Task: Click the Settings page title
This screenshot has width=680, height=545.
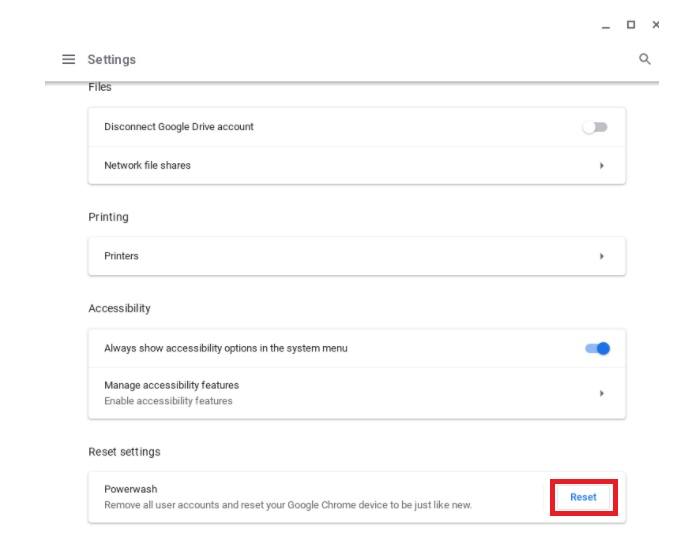Action: (x=112, y=60)
